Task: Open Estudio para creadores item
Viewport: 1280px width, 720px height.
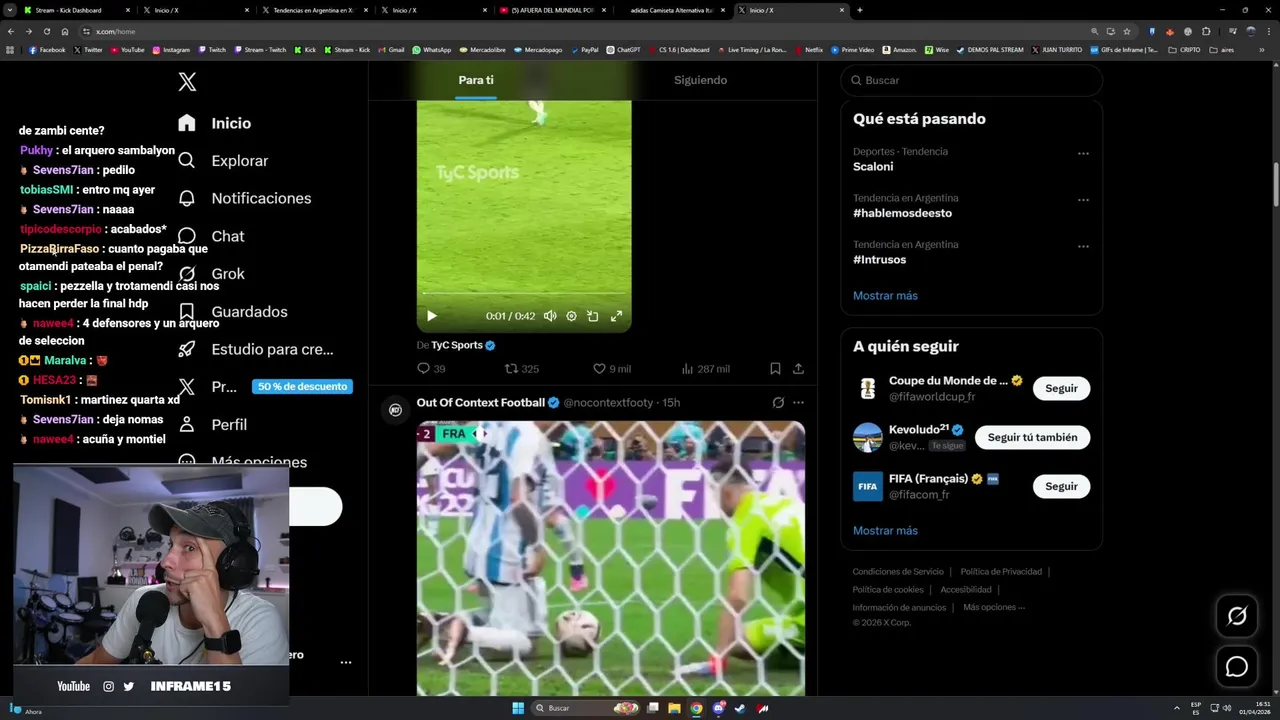Action: (255, 349)
